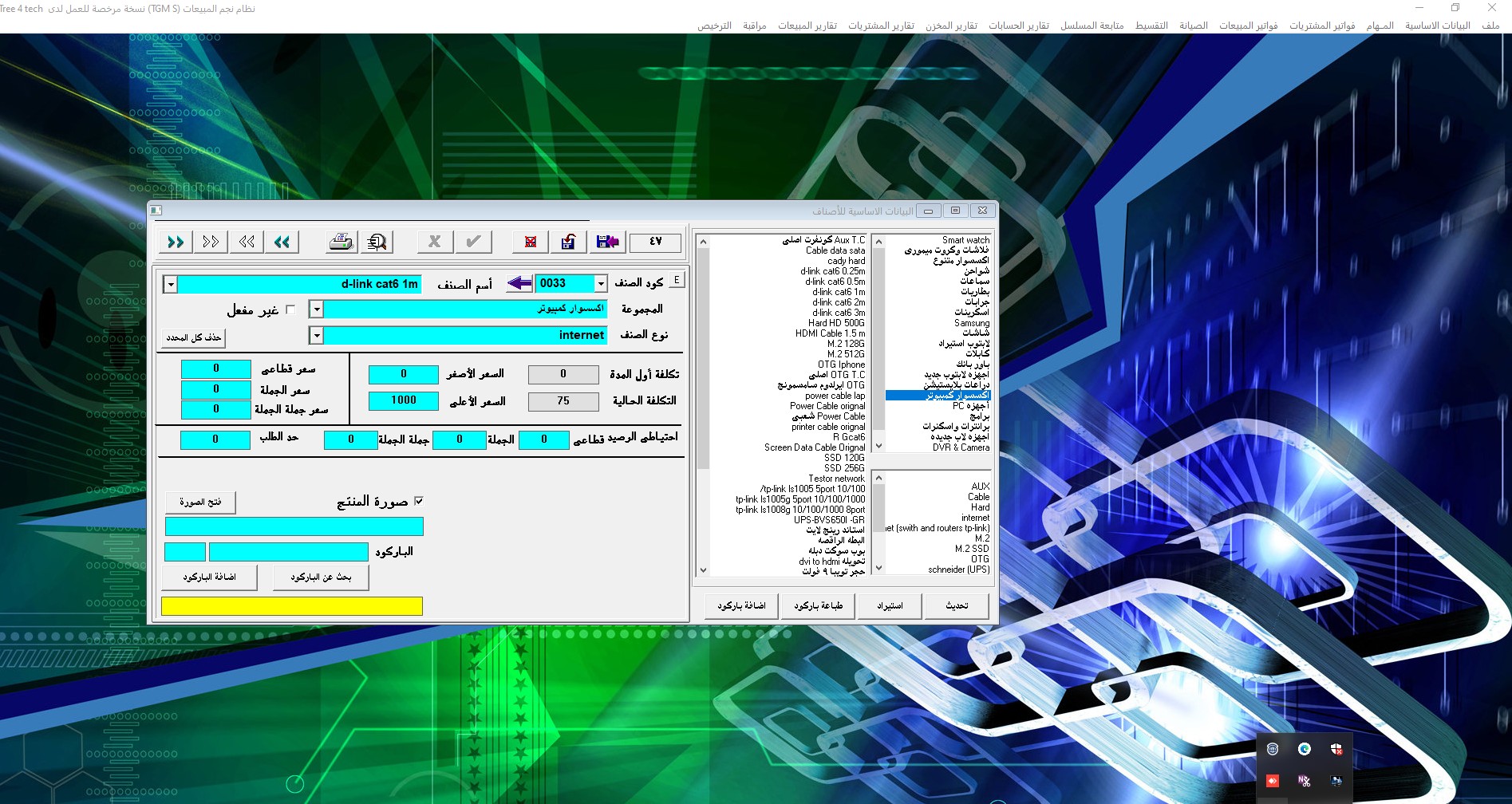Click the سعر قطاعى price field

click(x=216, y=368)
